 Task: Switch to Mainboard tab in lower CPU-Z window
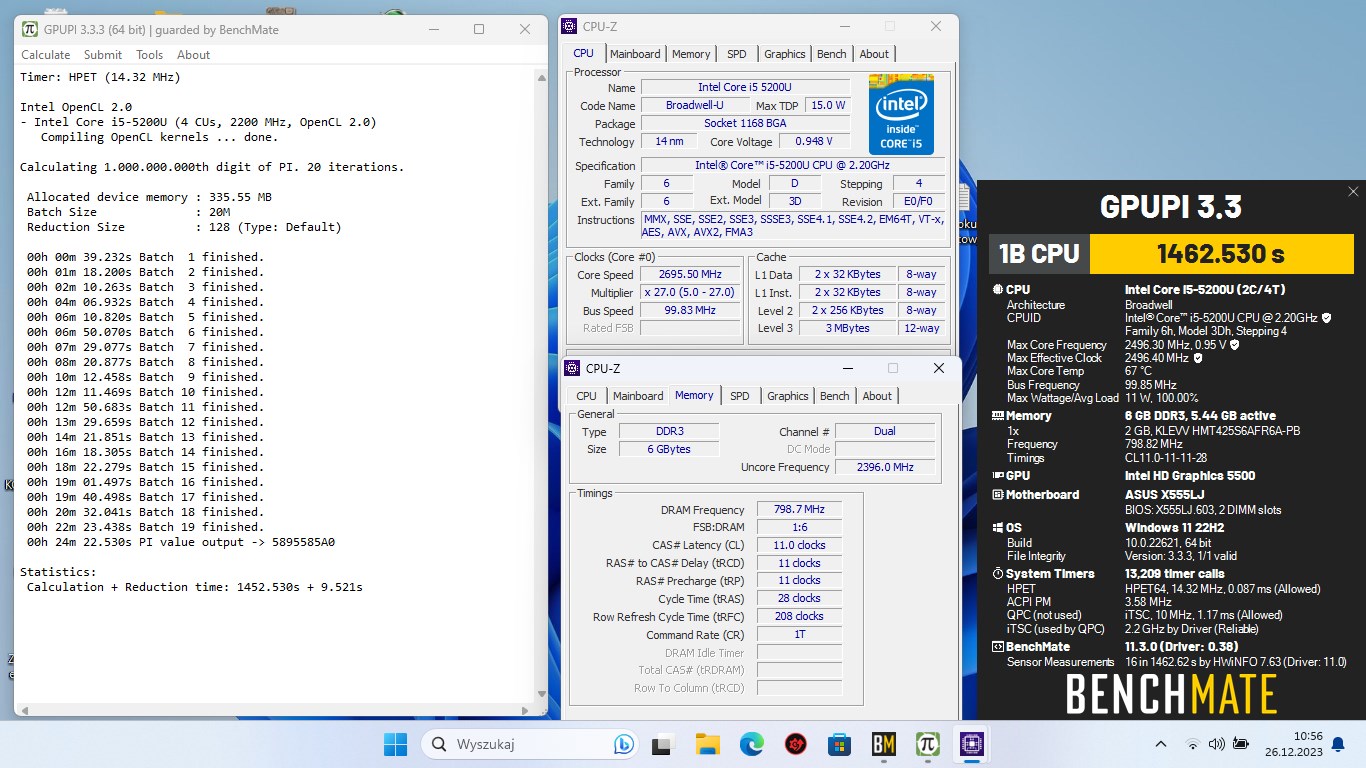tap(638, 396)
